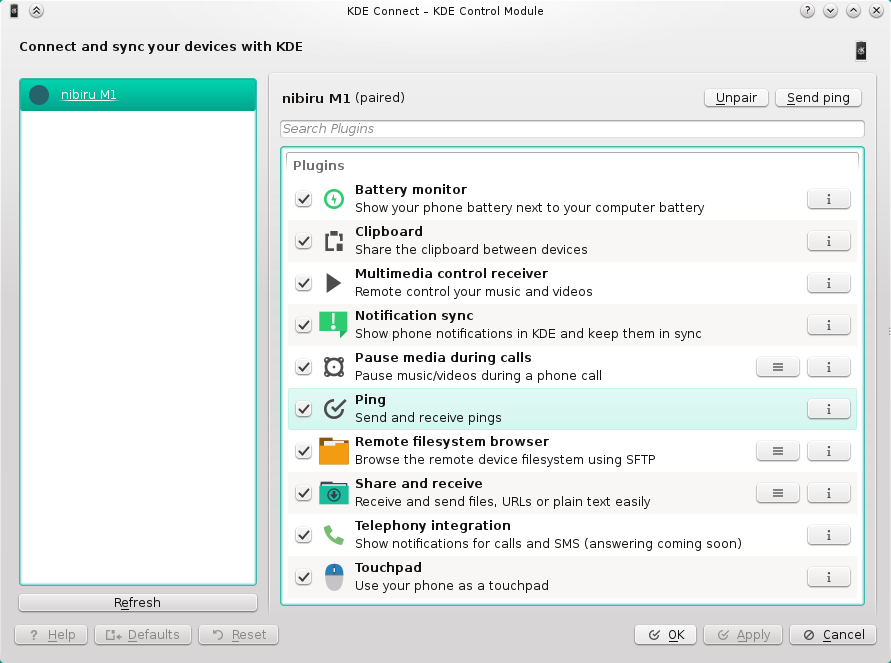
Task: Click the keep-above arrows button in title bar
Action: [36, 11]
